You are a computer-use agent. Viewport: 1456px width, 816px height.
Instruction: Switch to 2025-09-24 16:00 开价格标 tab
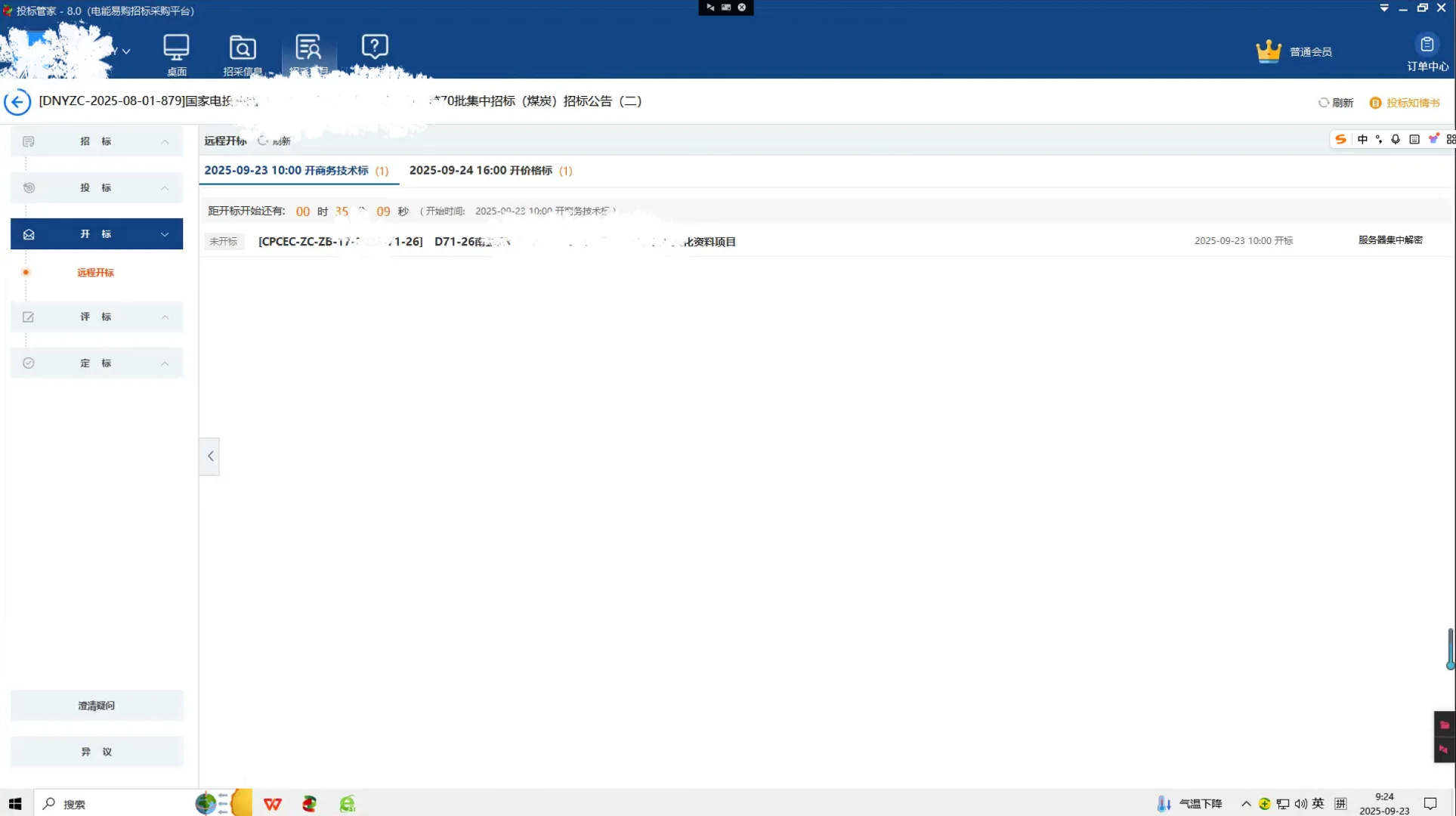click(490, 171)
